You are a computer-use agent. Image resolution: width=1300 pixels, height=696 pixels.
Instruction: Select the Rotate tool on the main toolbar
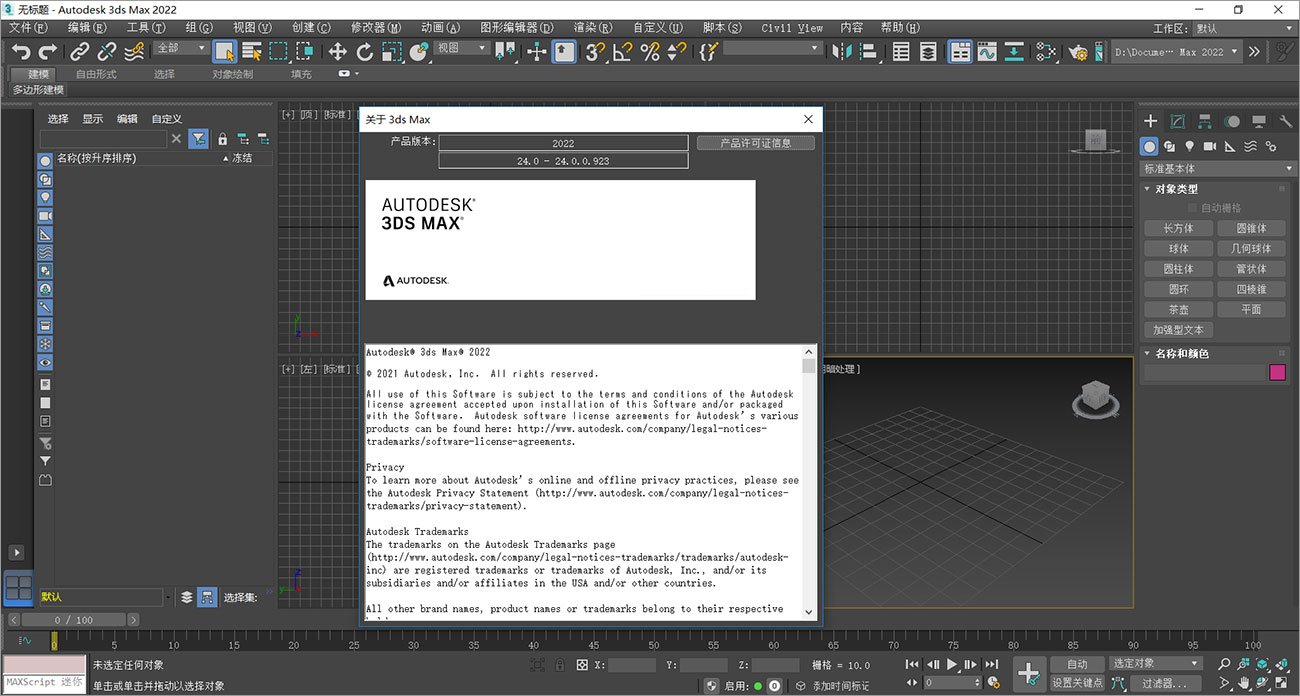click(x=363, y=50)
